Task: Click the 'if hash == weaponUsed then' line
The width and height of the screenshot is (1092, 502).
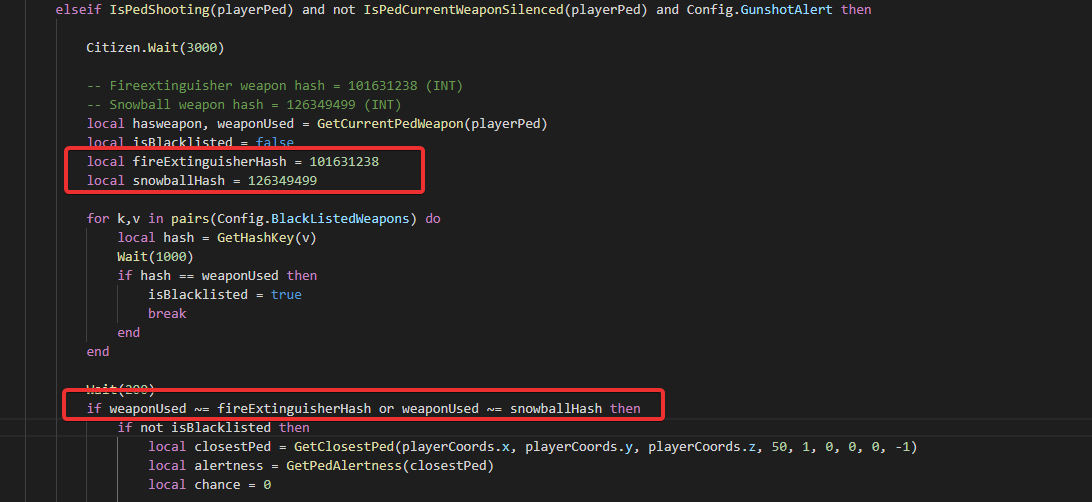Action: tap(217, 275)
